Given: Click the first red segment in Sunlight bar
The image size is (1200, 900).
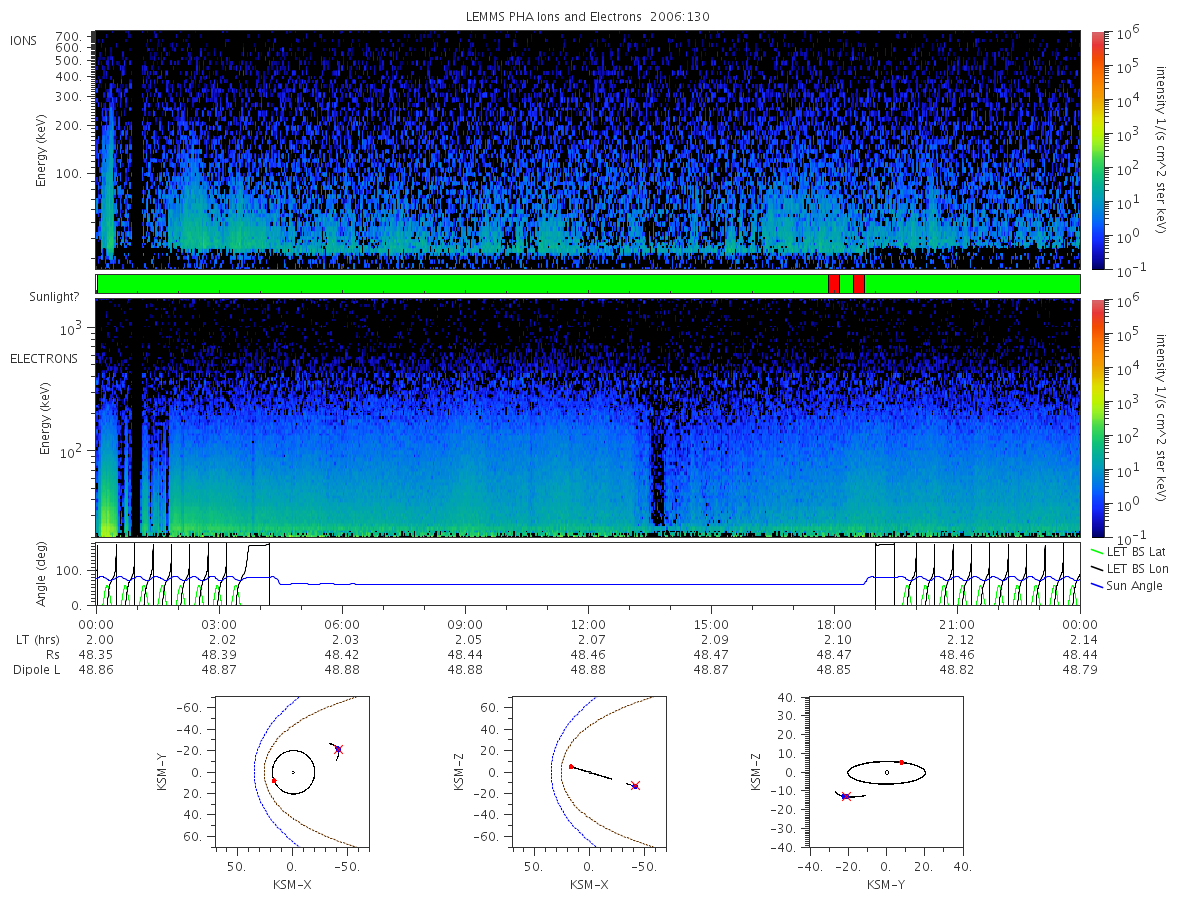Looking at the screenshot, I should 834,284.
